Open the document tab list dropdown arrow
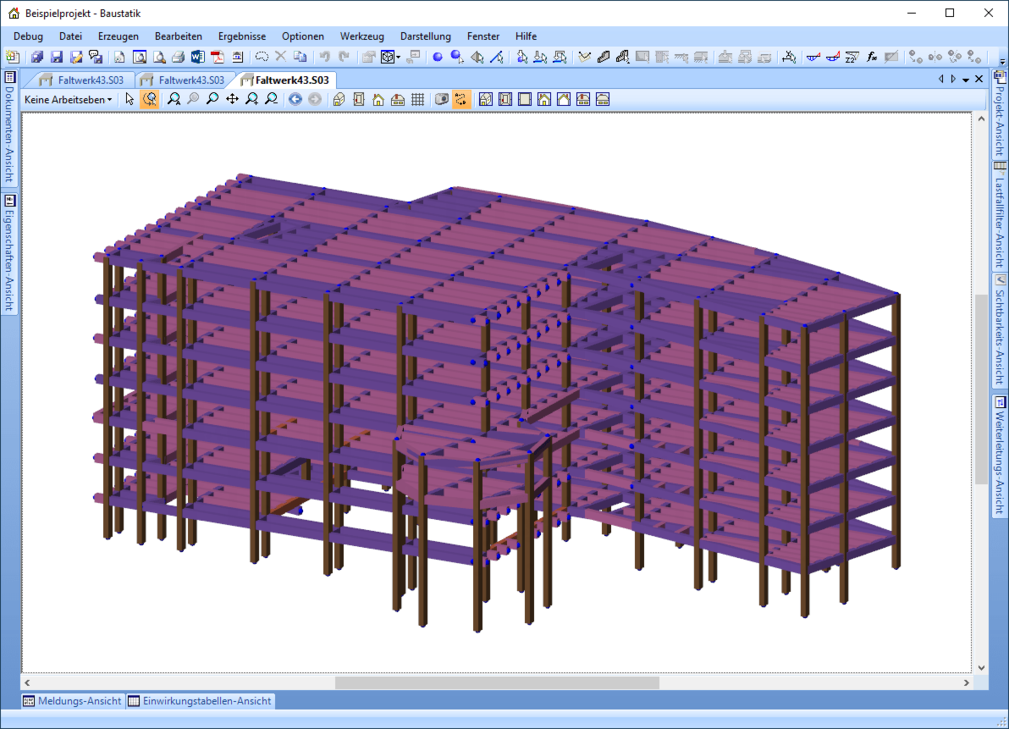Viewport: 1009px width, 729px height. [966, 80]
